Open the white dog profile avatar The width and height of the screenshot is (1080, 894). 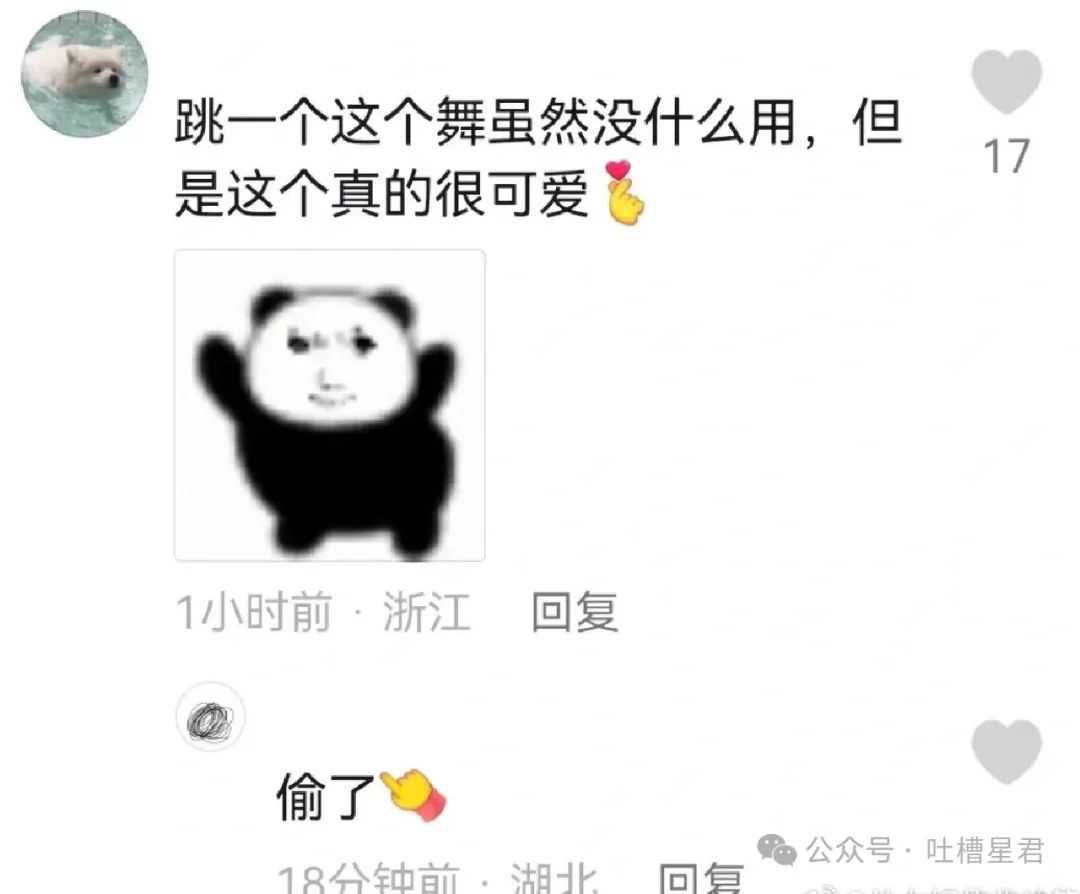coord(85,74)
